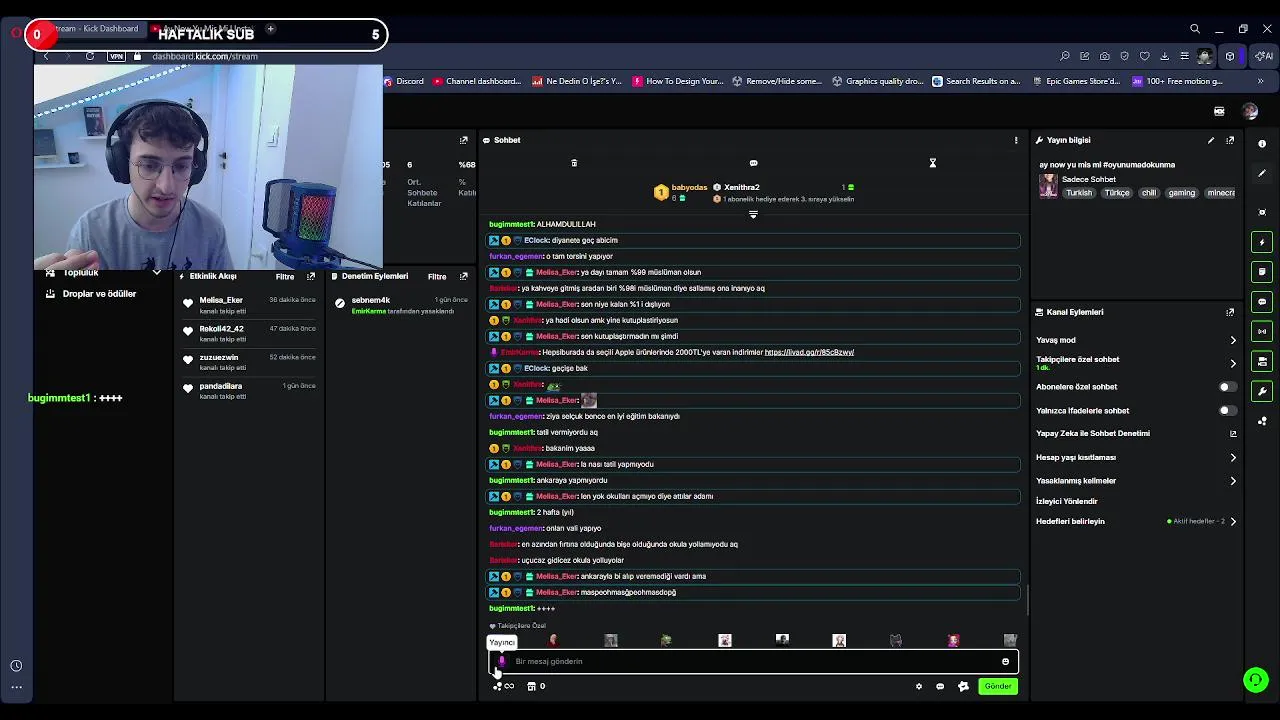Click the Sadece Sohbet category thumbnail
Viewport: 1280px width, 720px height.
pos(1048,186)
